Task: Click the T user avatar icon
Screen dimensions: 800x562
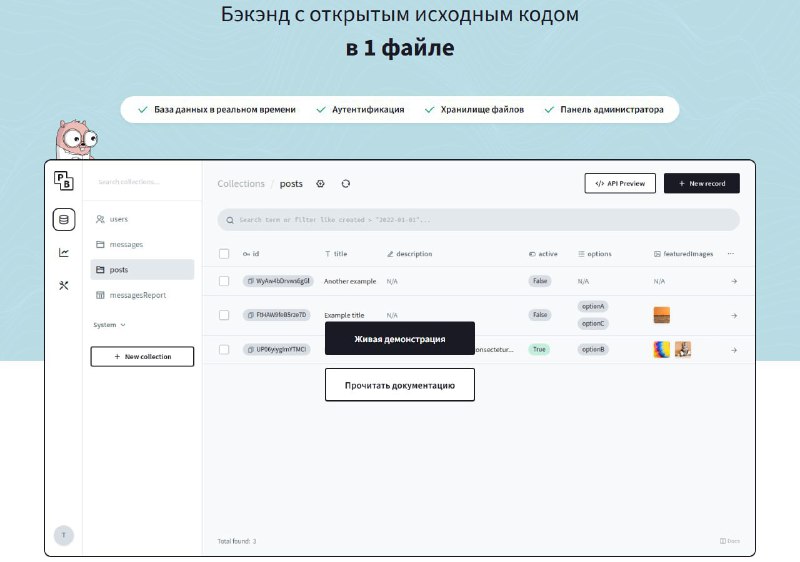Action: pos(64,535)
